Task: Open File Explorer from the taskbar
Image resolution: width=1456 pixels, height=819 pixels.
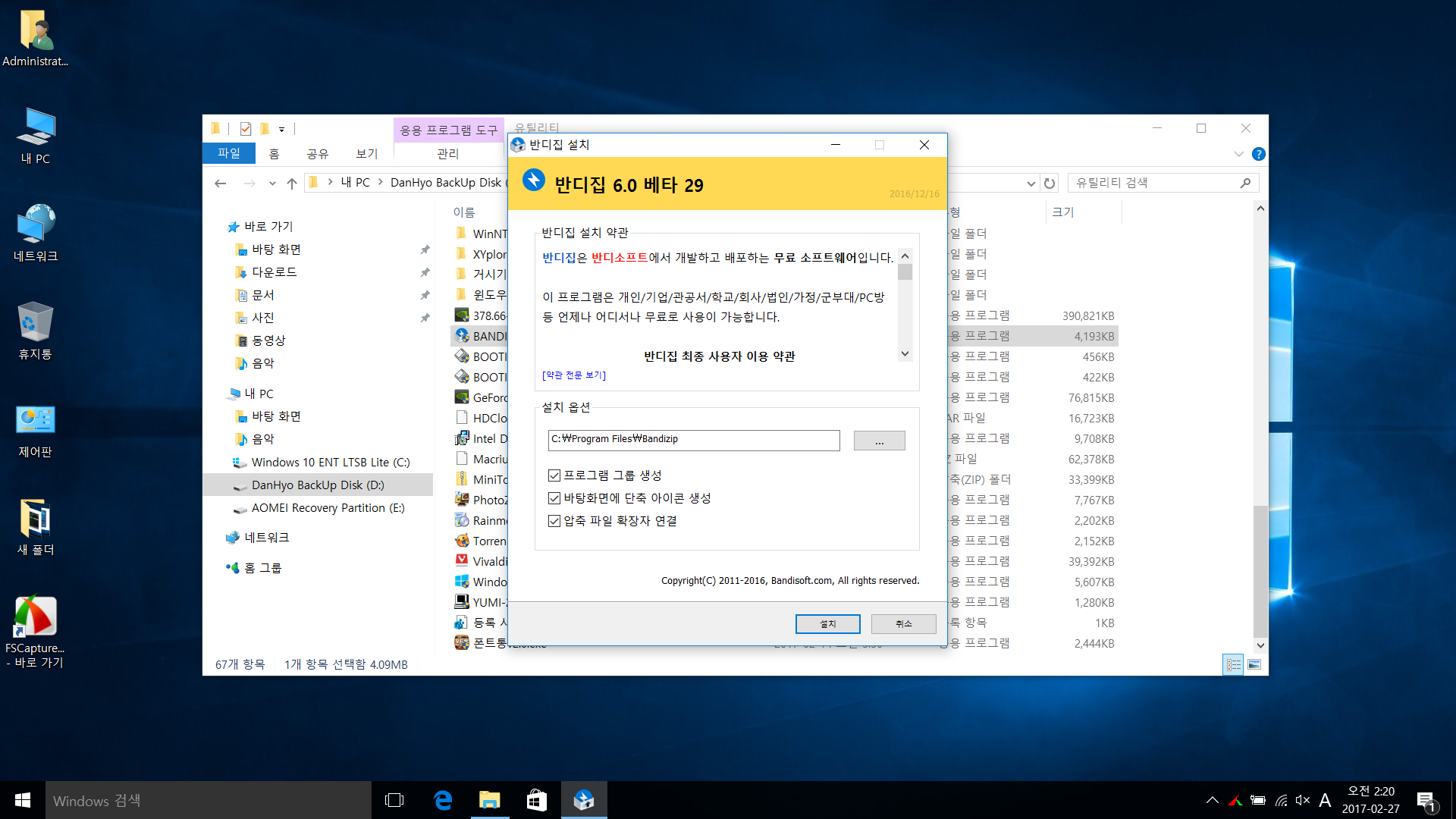Action: [x=490, y=800]
